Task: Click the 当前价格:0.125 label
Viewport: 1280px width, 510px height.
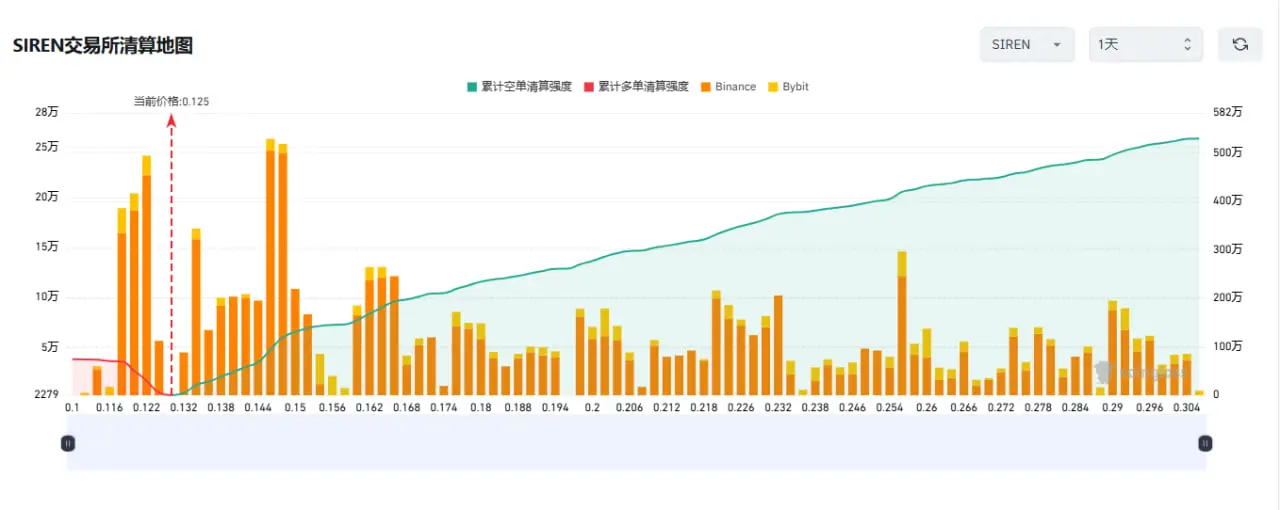Action: click(172, 101)
